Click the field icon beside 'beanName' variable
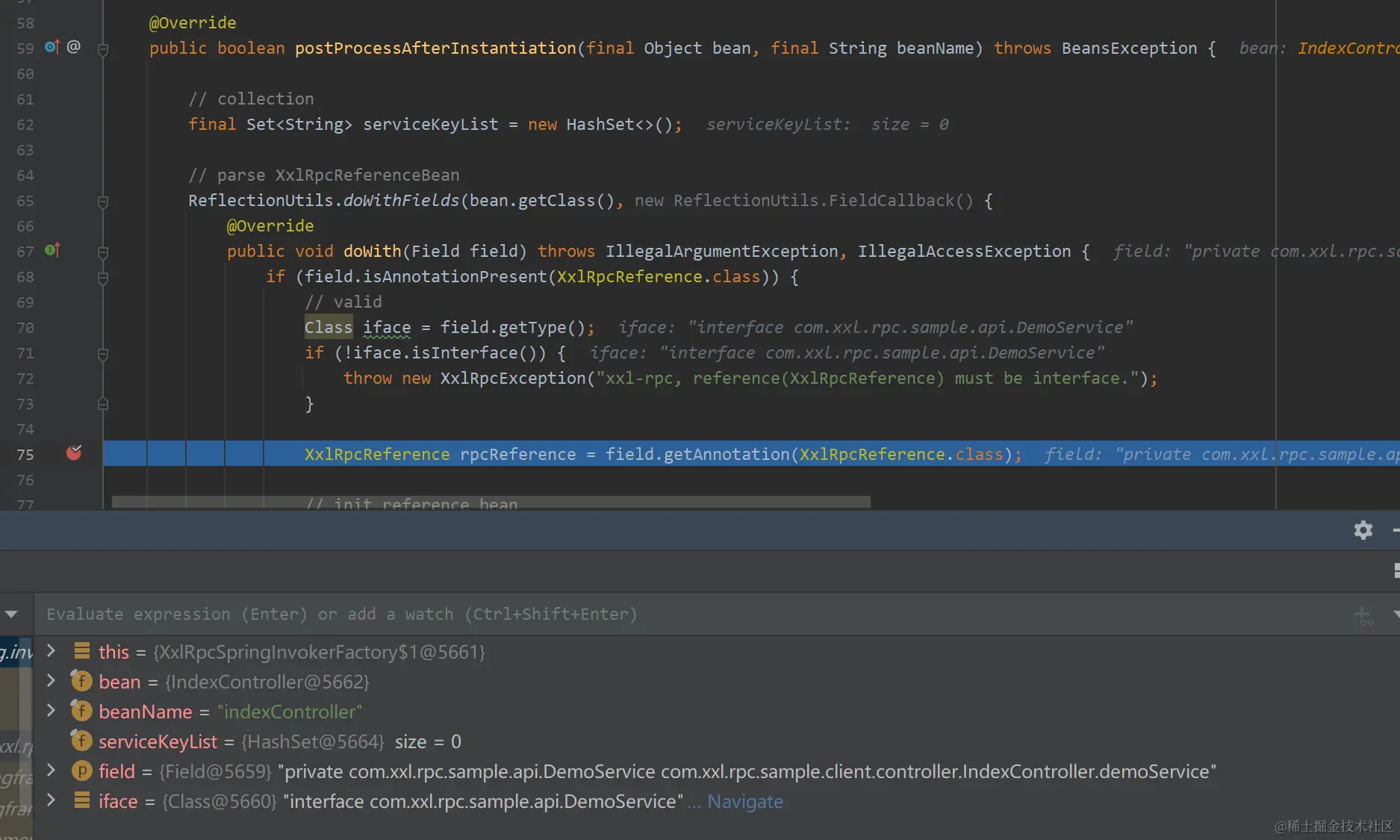This screenshot has width=1400, height=840. [81, 711]
